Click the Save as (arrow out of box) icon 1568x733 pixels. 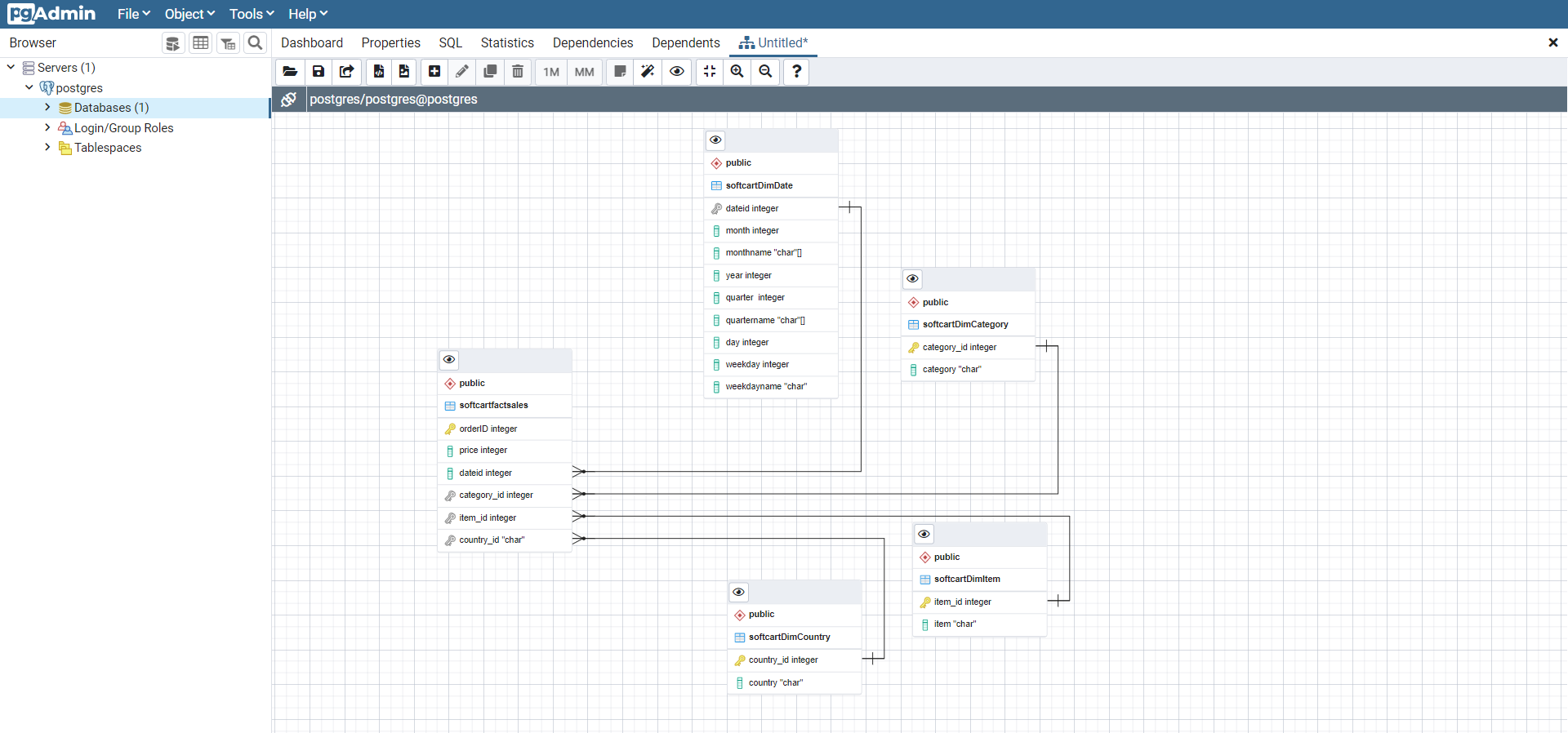[x=347, y=72]
